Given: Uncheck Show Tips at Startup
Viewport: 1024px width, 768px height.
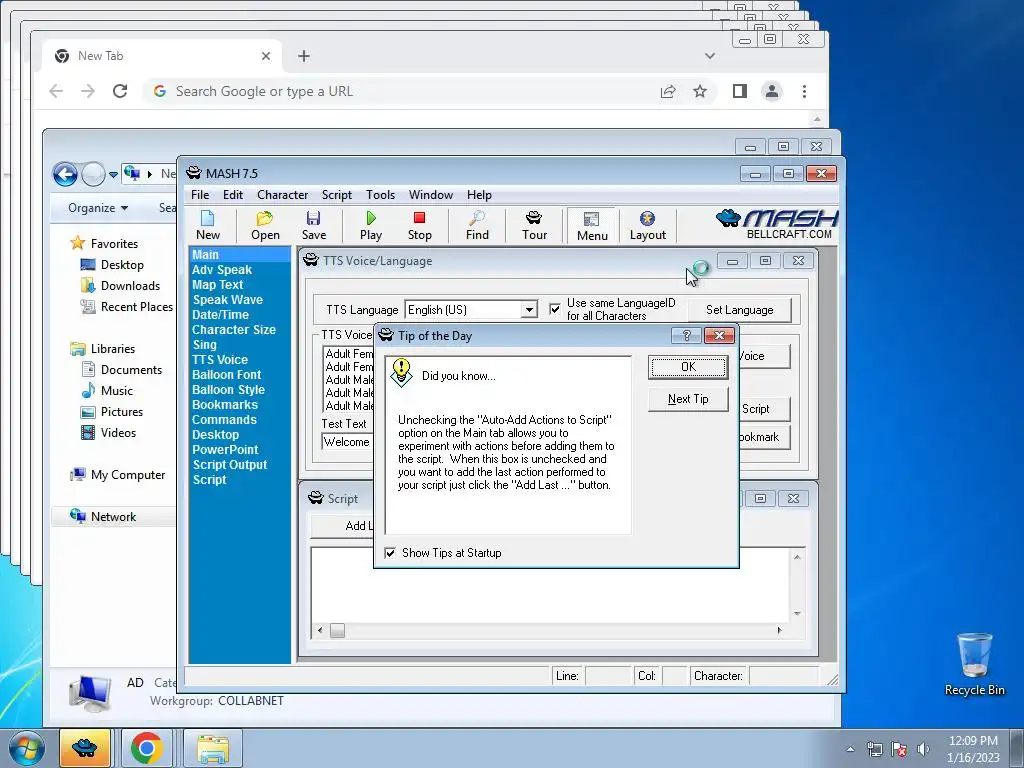Looking at the screenshot, I should 390,553.
